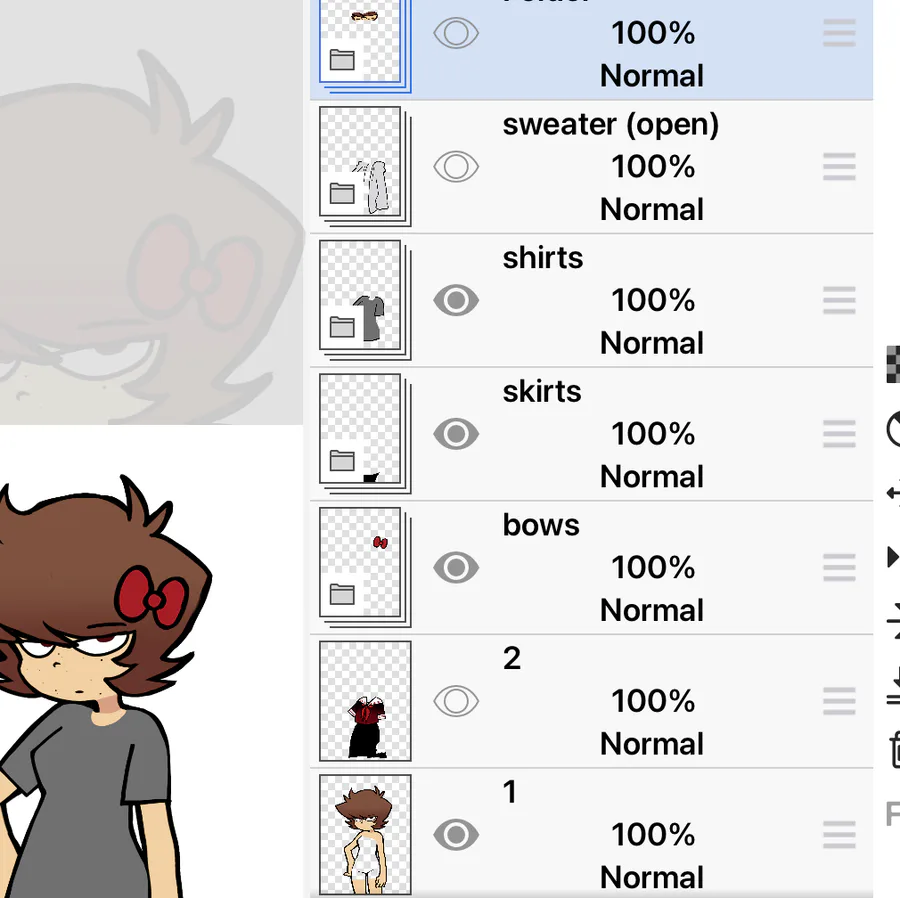This screenshot has height=898, width=900.
Task: Click the trash delete layer icon
Action: [895, 749]
